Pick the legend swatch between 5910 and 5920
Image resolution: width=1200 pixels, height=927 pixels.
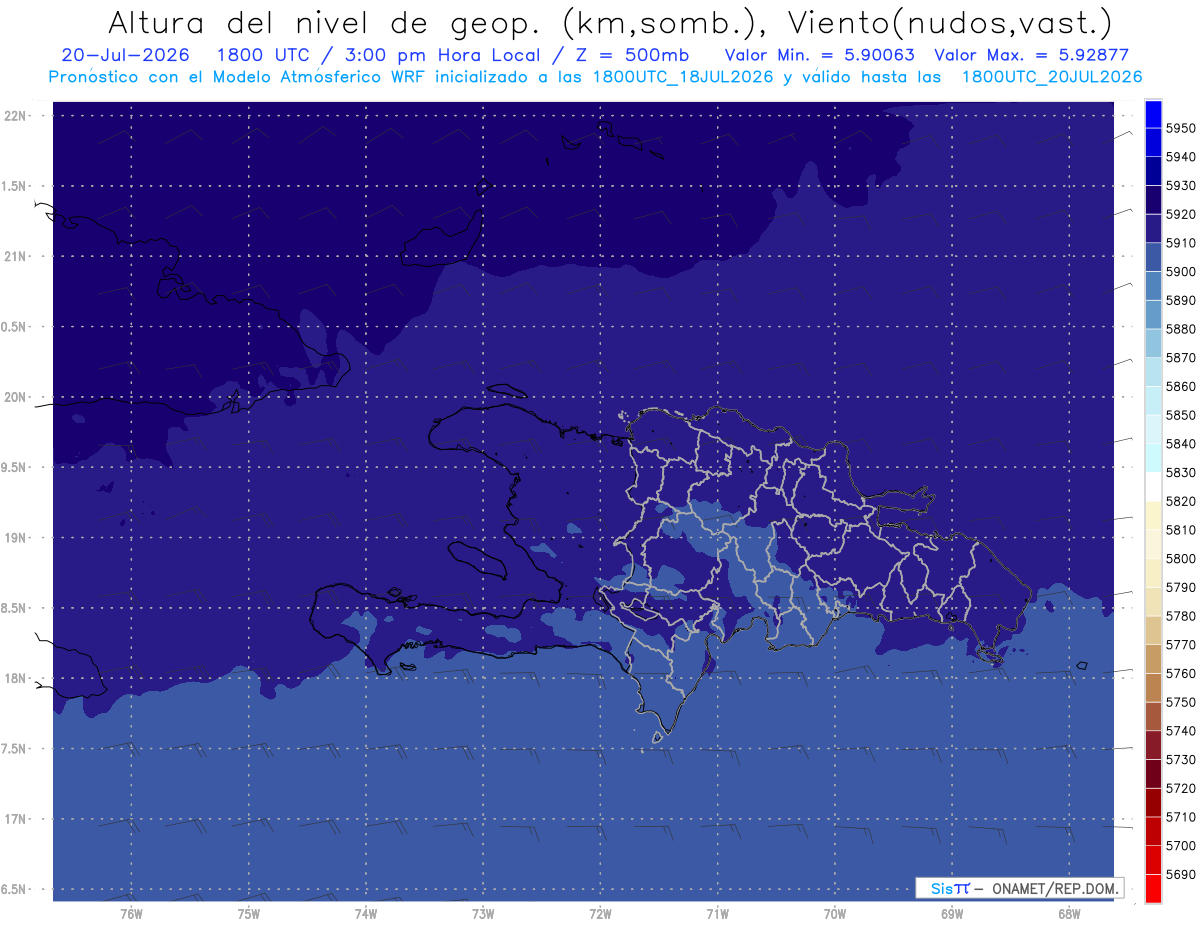1153,229
